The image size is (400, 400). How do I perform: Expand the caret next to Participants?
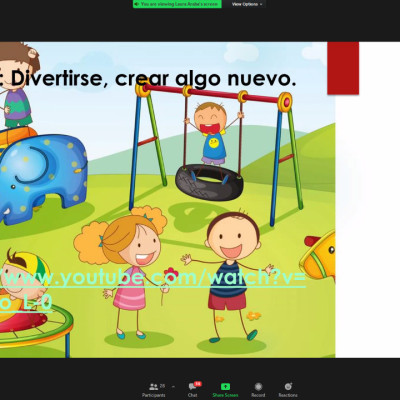[x=173, y=387]
